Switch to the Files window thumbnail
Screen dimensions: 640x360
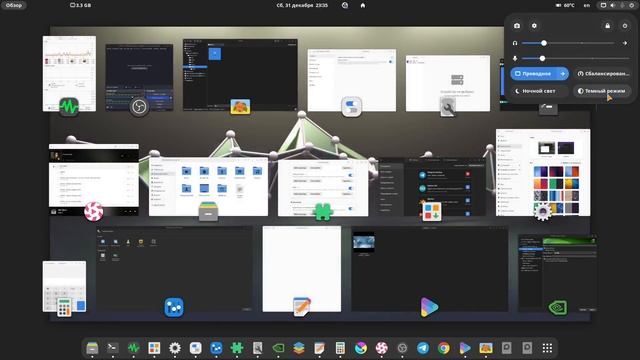[208, 187]
